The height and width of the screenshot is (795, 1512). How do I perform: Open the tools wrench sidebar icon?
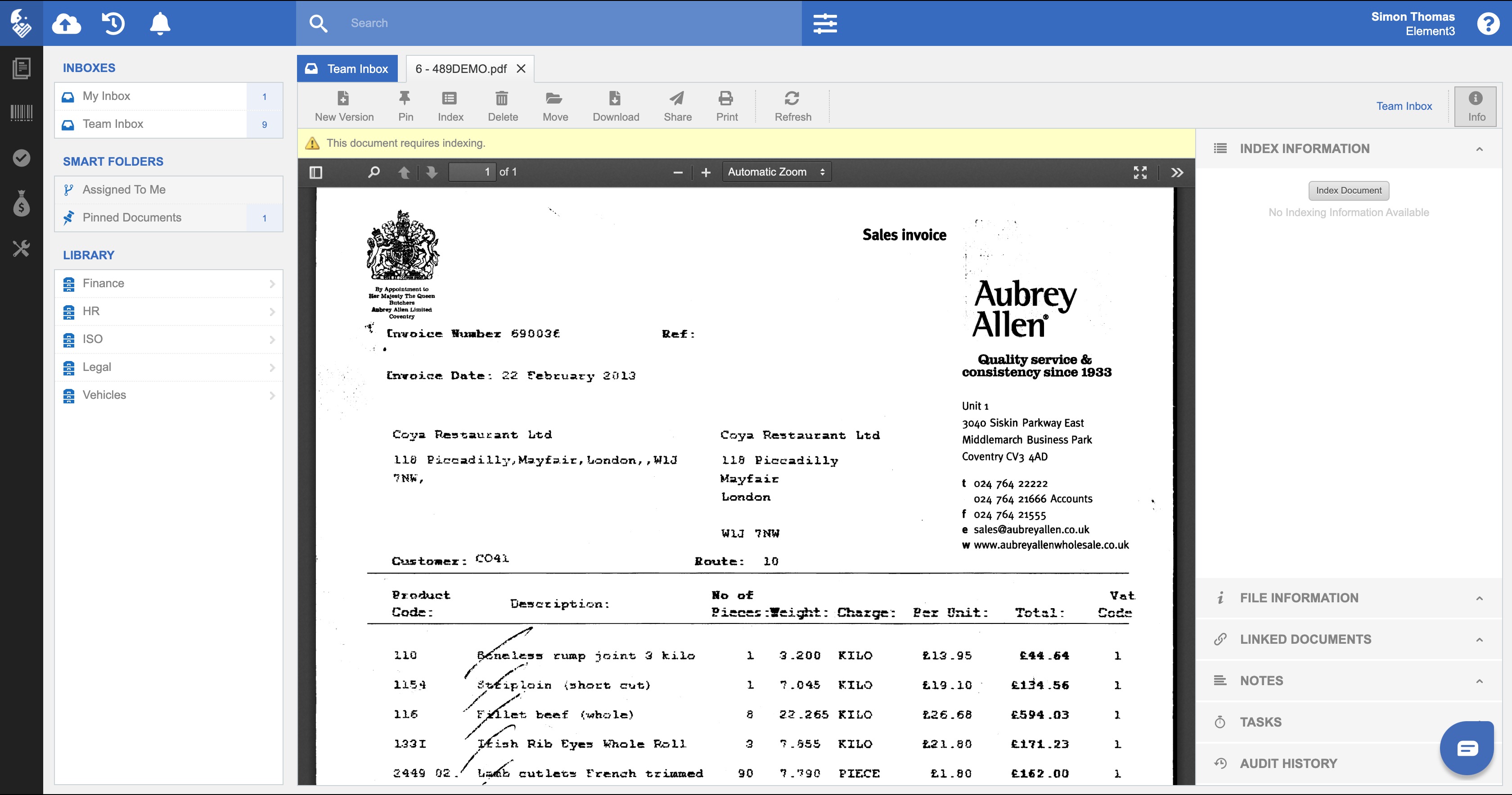point(22,248)
